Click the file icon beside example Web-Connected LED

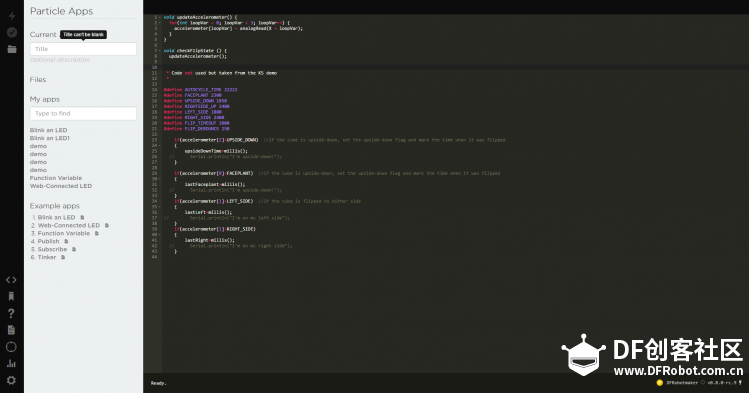[107, 225]
